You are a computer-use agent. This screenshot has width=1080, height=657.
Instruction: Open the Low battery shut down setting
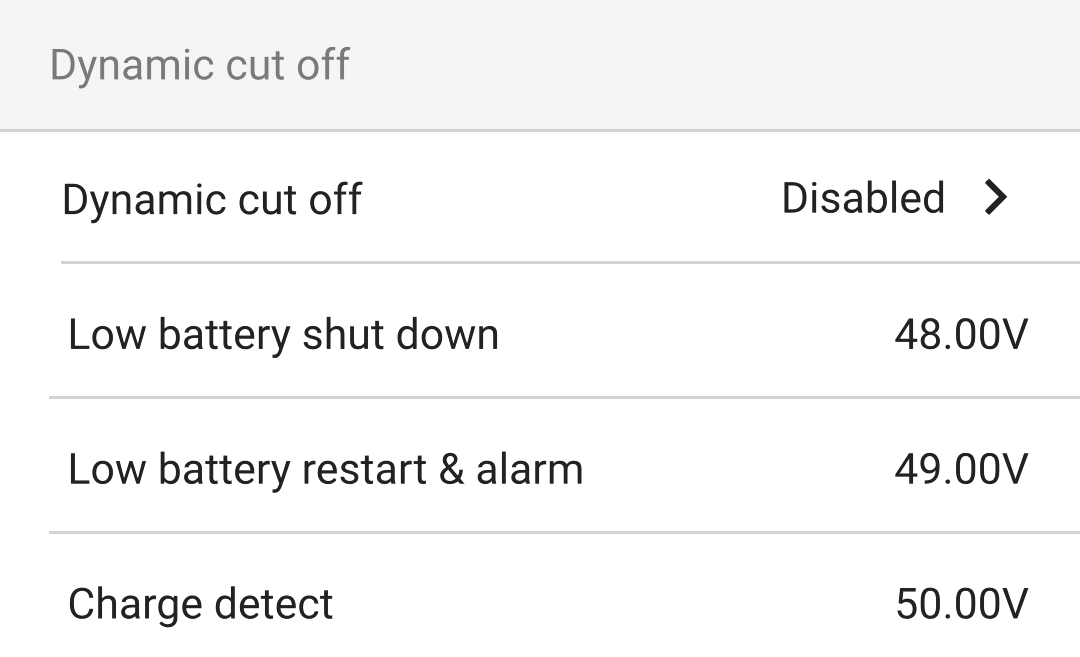point(540,334)
